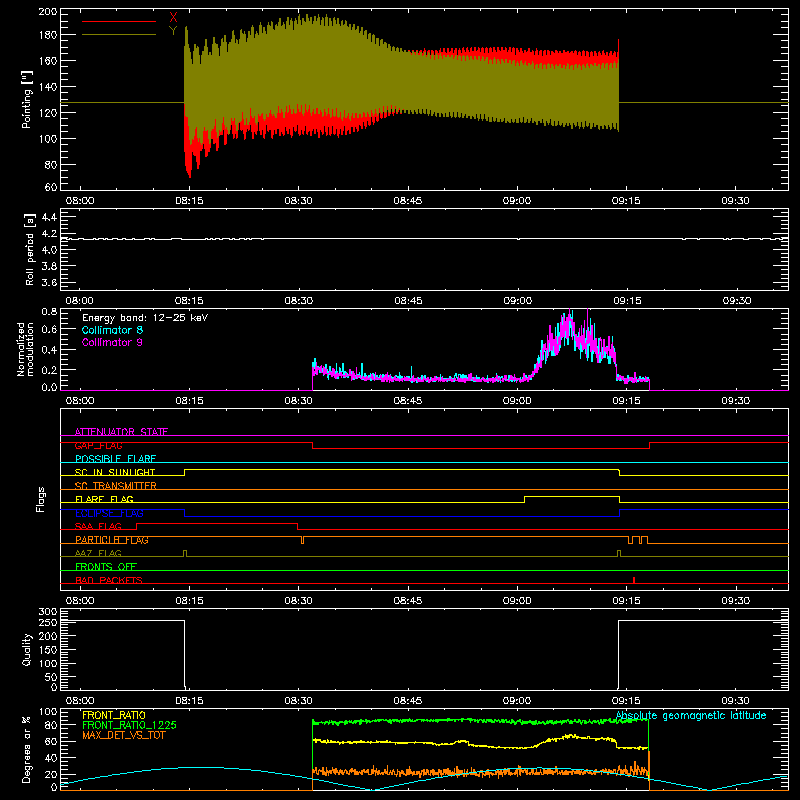Select the BAD_PACKETS label
The width and height of the screenshot is (800, 800).
click(x=109, y=580)
